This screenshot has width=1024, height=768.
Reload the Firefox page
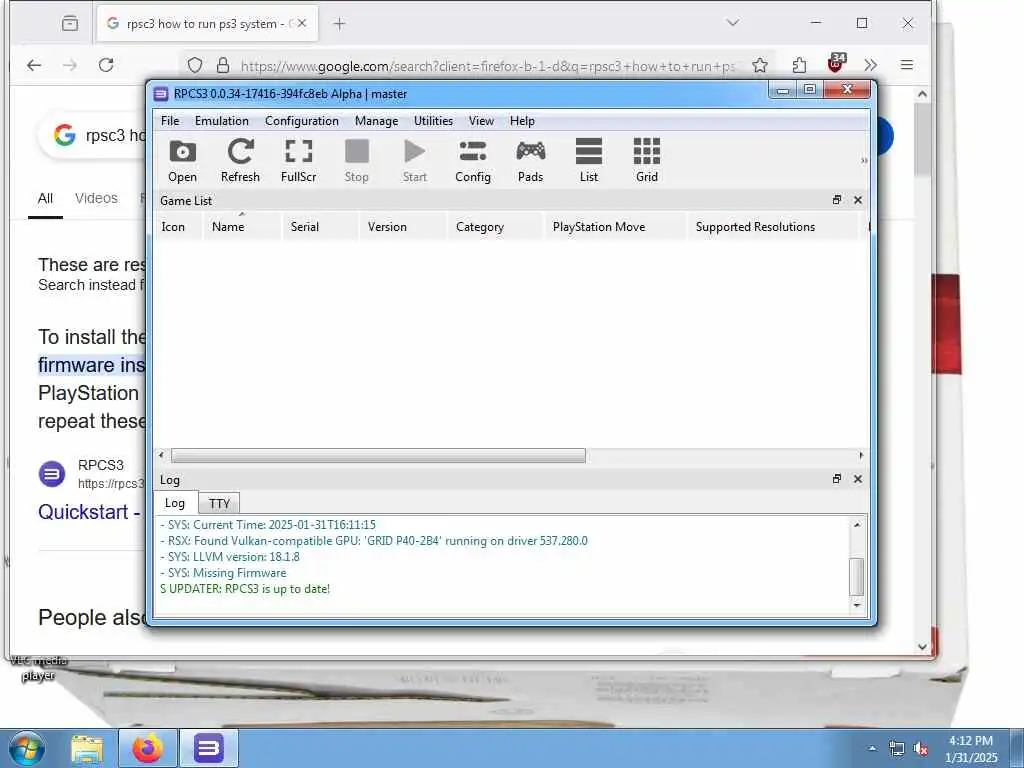(x=106, y=65)
